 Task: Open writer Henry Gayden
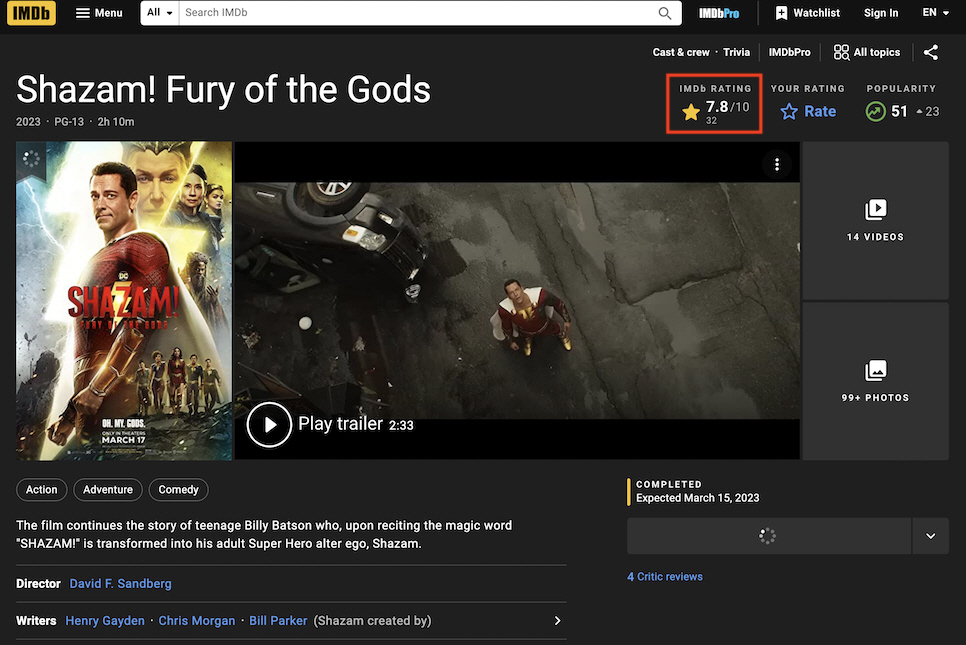105,620
